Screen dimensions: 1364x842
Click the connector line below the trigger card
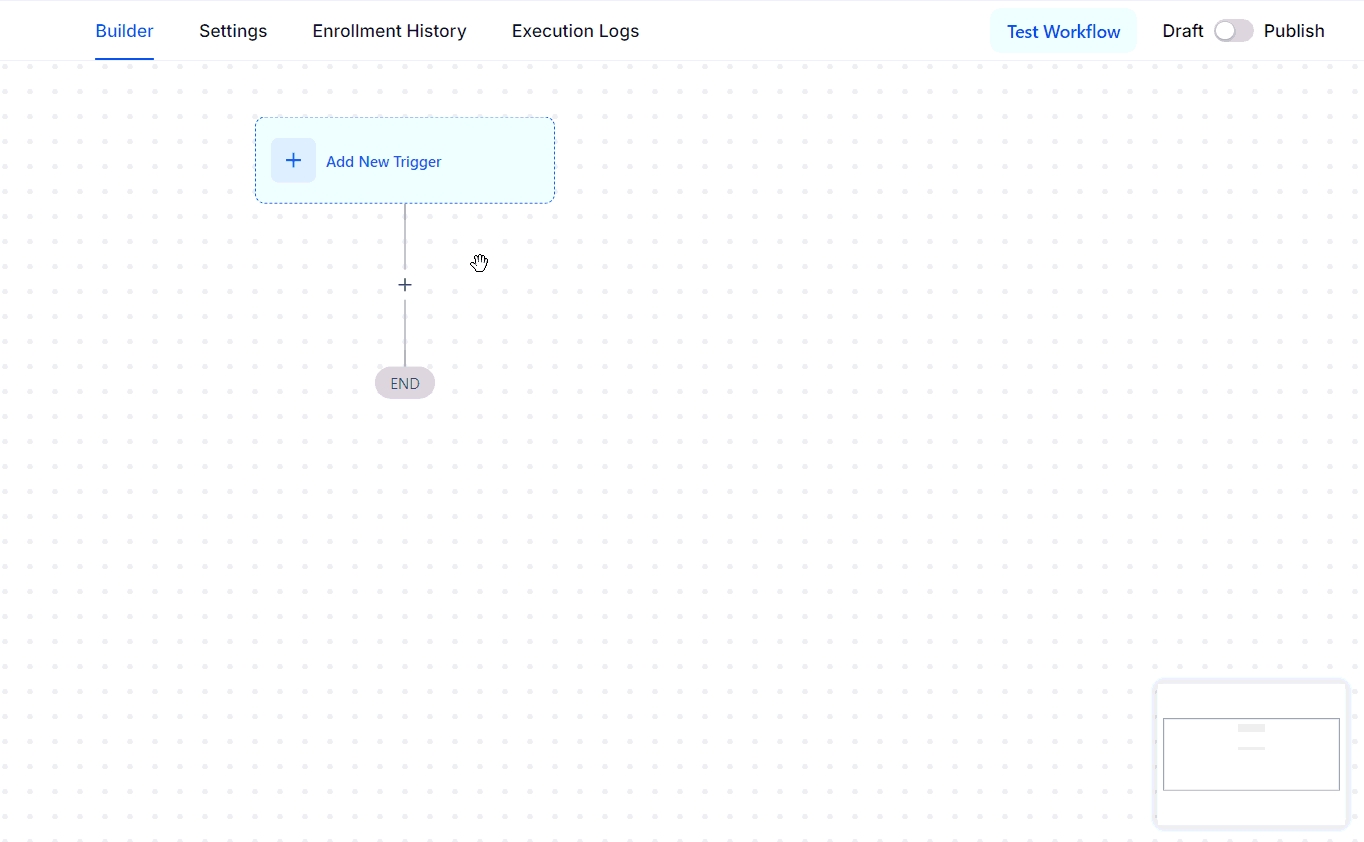405,235
